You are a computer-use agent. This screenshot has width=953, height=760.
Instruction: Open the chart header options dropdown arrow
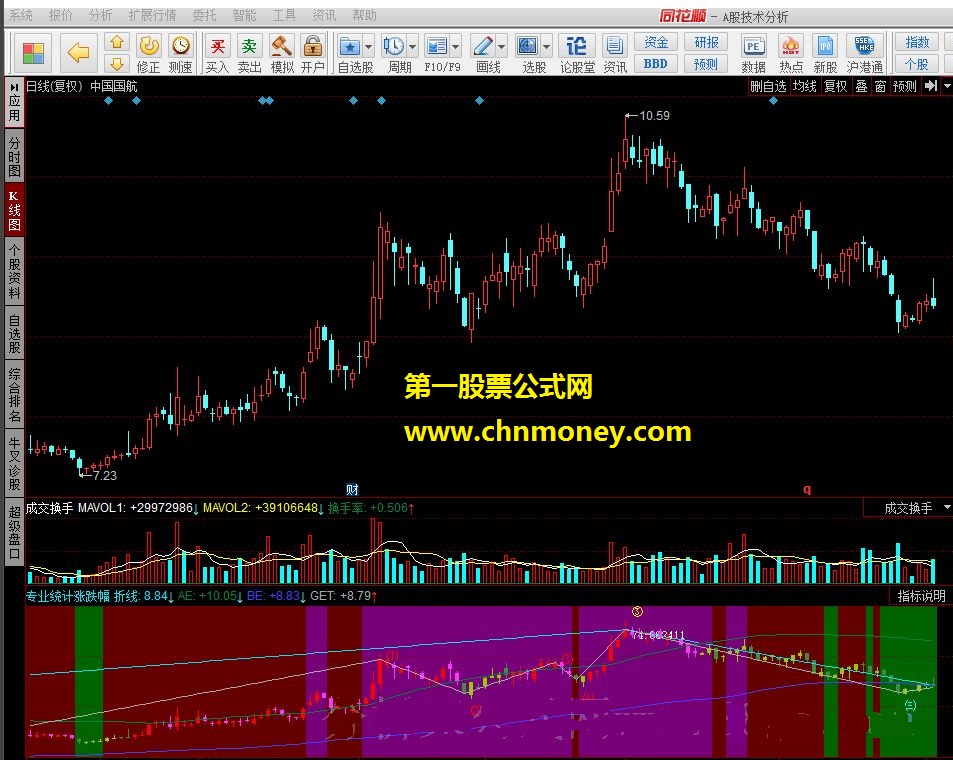[947, 86]
